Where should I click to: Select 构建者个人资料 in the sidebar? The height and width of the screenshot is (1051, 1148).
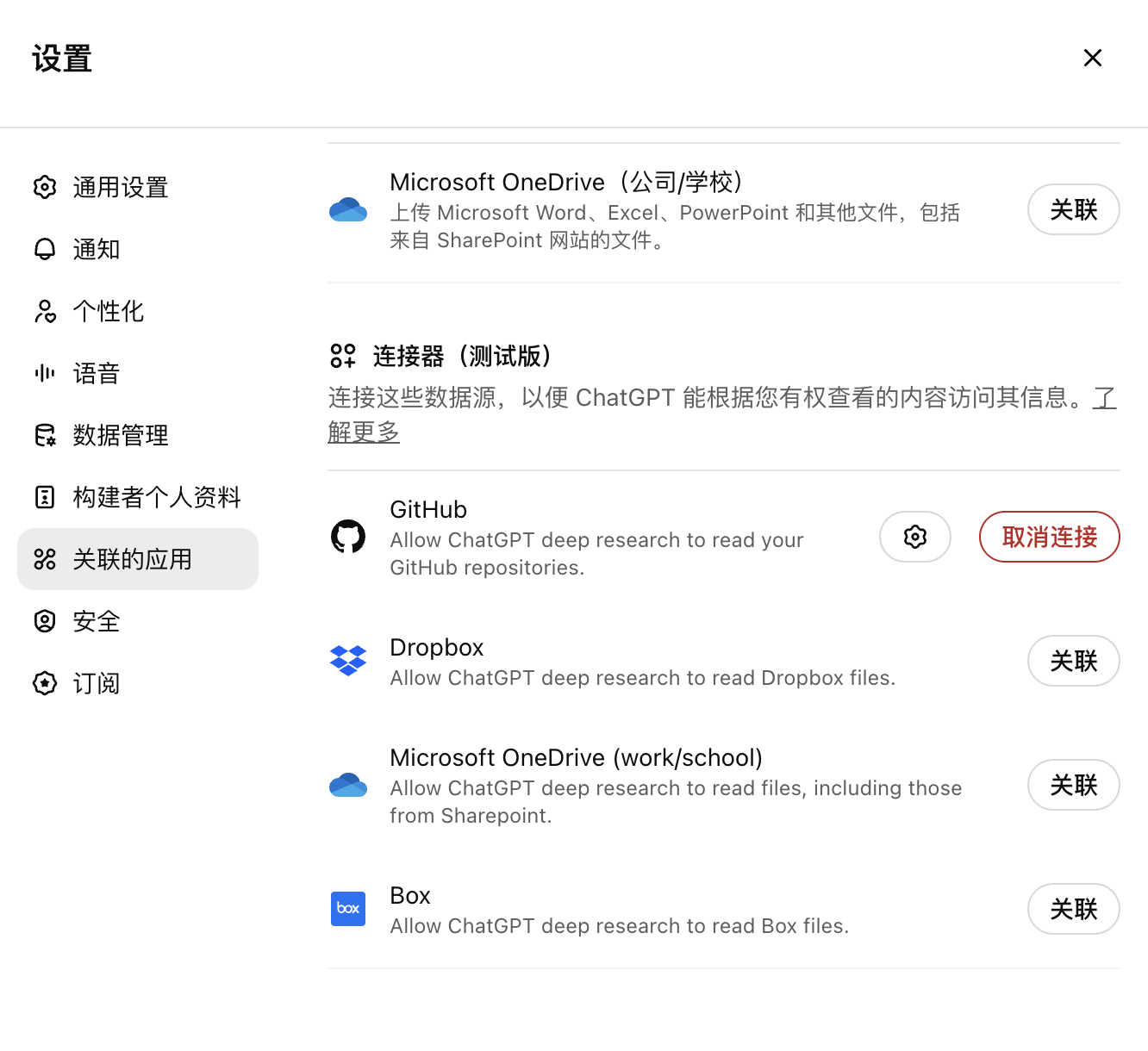pyautogui.click(x=138, y=497)
